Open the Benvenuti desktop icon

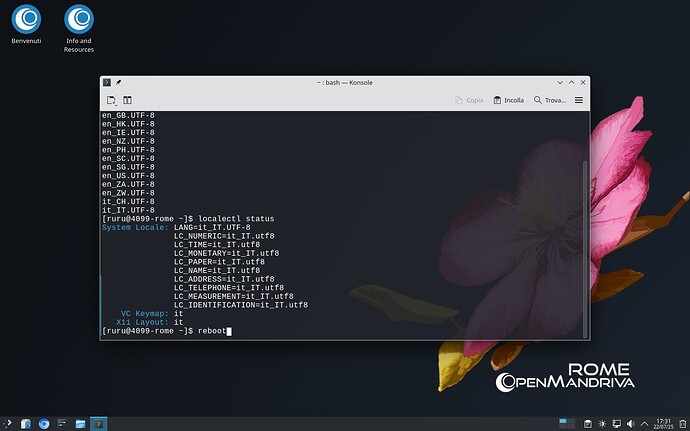coord(27,24)
